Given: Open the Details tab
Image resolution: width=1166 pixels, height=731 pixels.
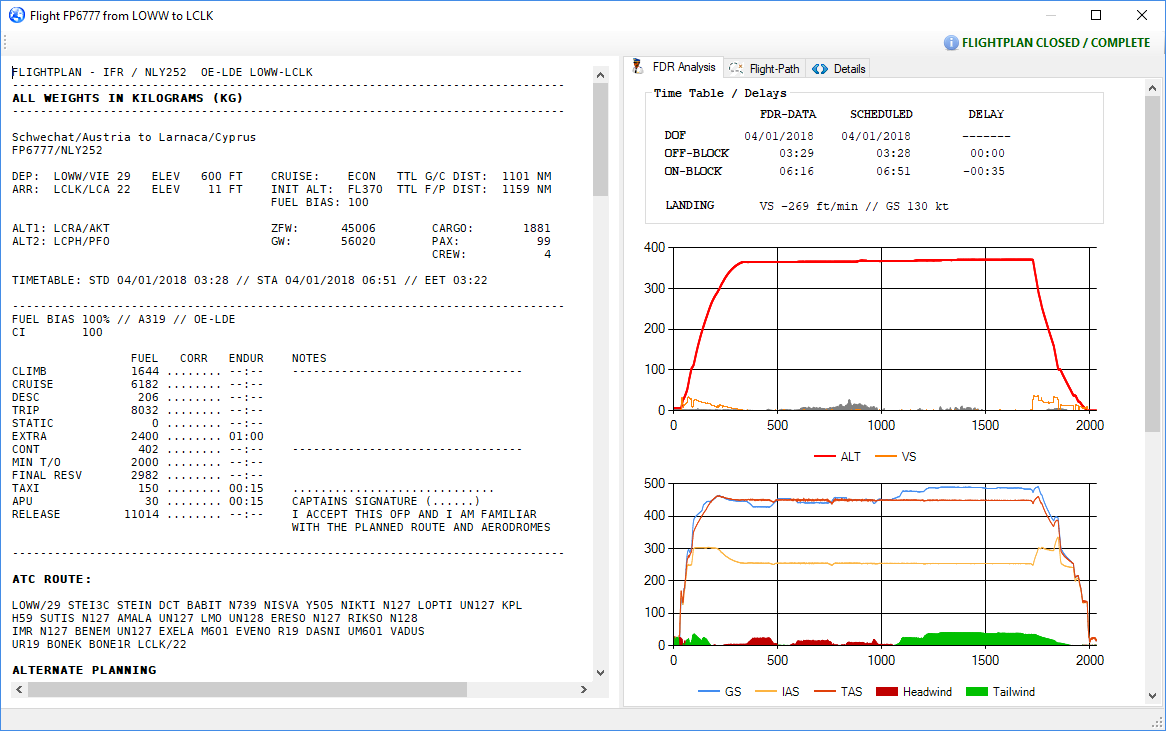Looking at the screenshot, I should click(x=838, y=68).
